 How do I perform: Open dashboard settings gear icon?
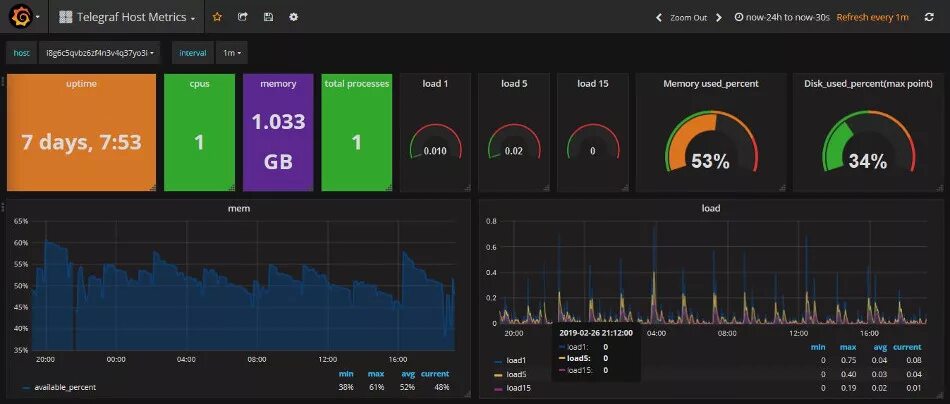click(294, 17)
